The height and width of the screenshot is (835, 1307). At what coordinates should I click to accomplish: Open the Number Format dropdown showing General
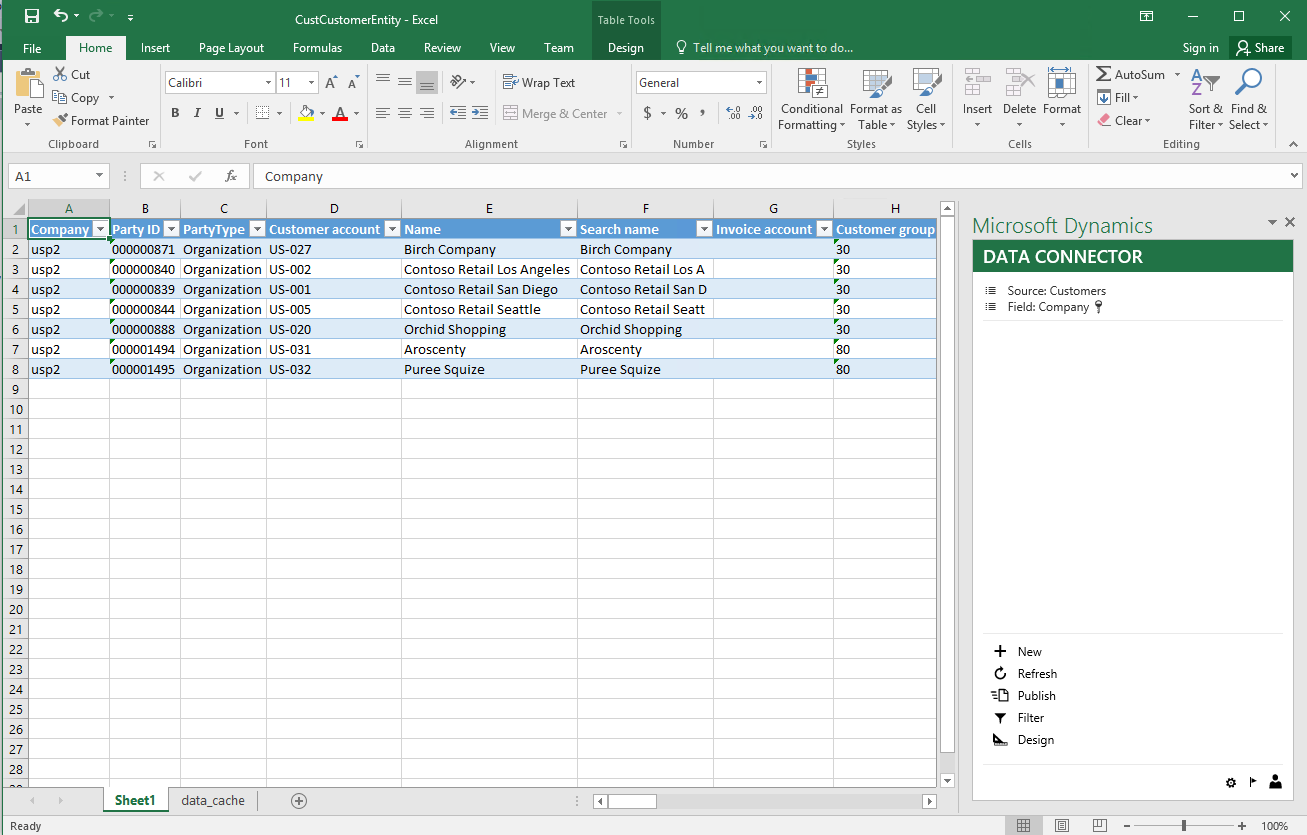(758, 82)
